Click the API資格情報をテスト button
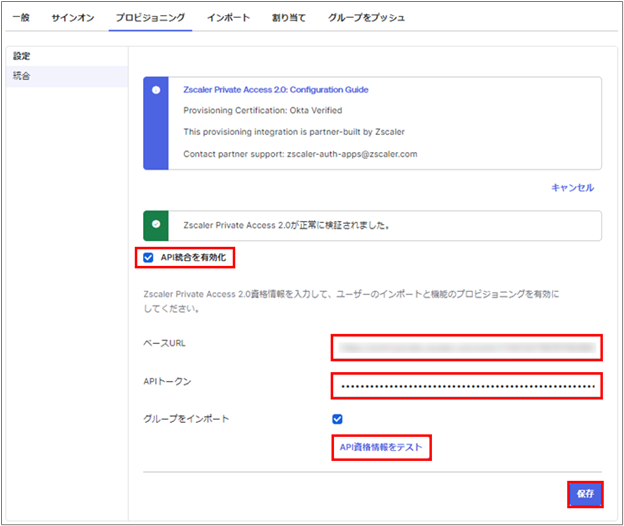The width and height of the screenshot is (624, 526). (x=381, y=447)
